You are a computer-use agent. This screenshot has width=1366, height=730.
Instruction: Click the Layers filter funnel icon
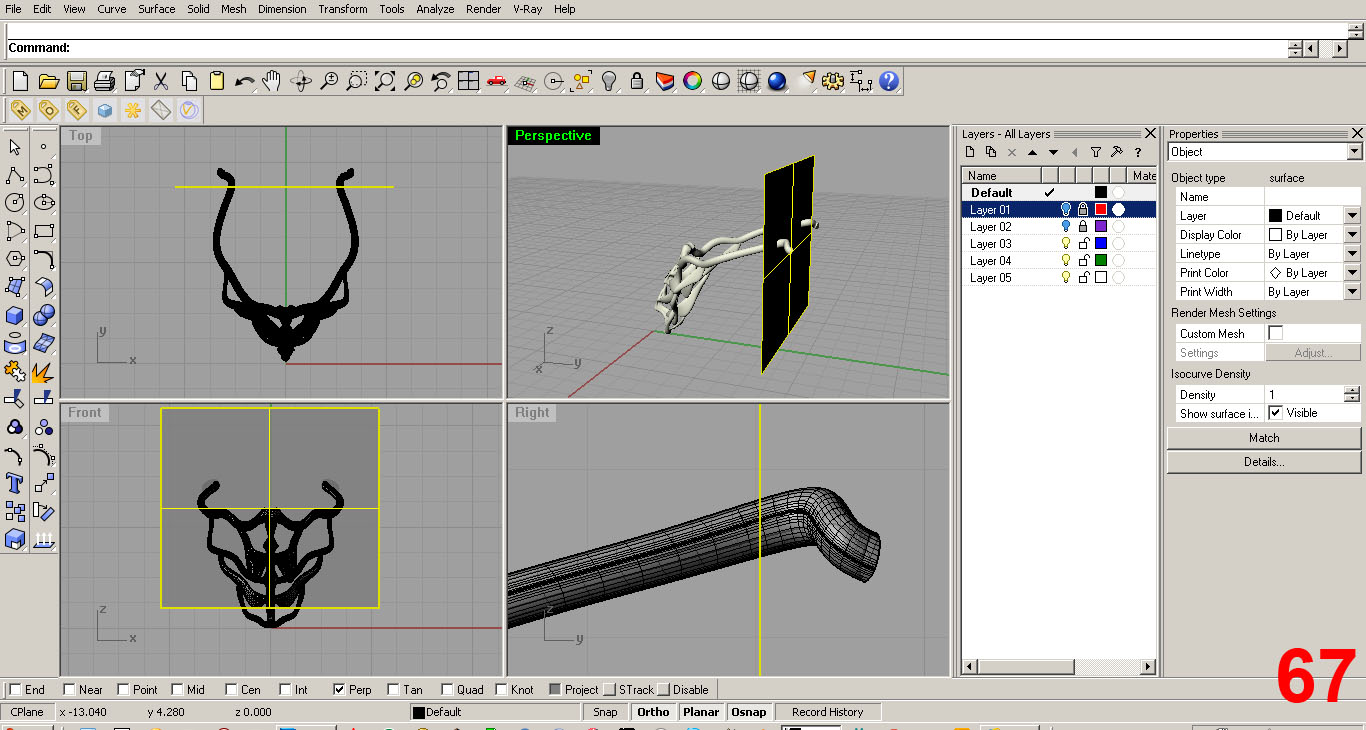click(1095, 152)
